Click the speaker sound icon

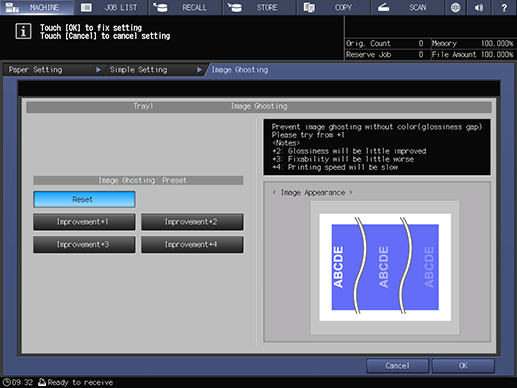pos(479,7)
